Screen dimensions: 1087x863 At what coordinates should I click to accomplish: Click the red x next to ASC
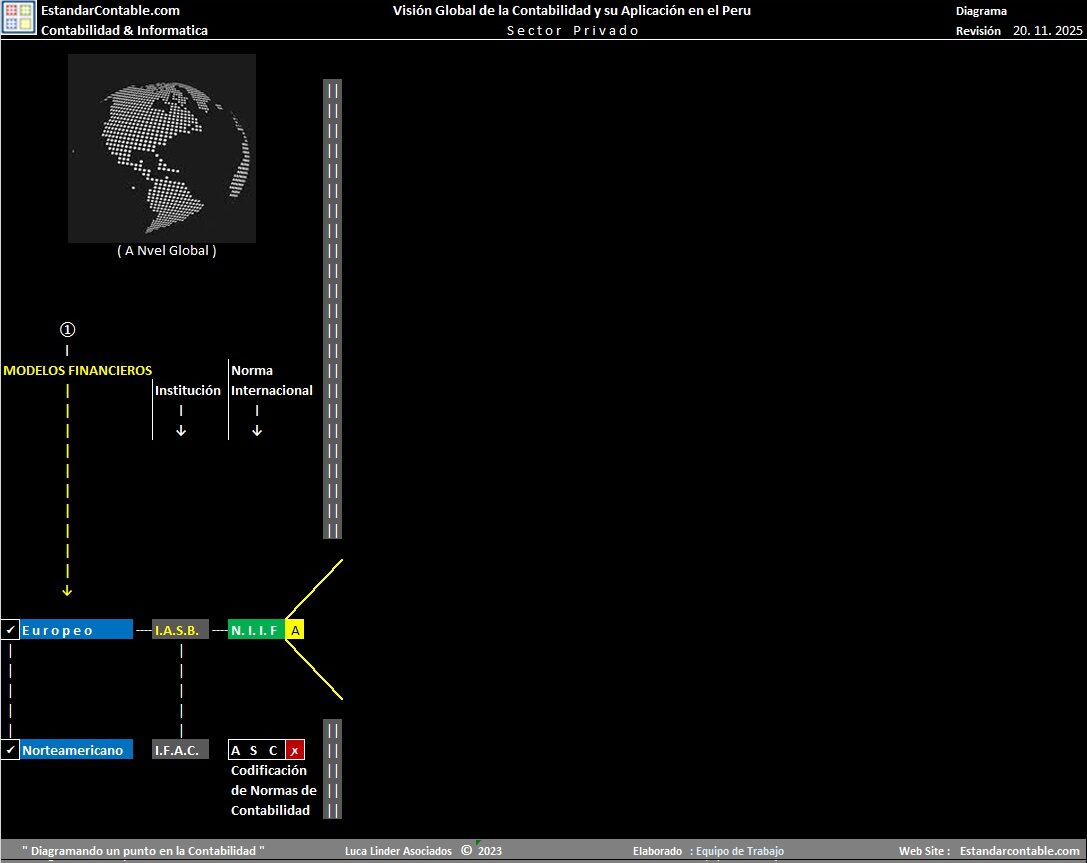click(x=294, y=750)
